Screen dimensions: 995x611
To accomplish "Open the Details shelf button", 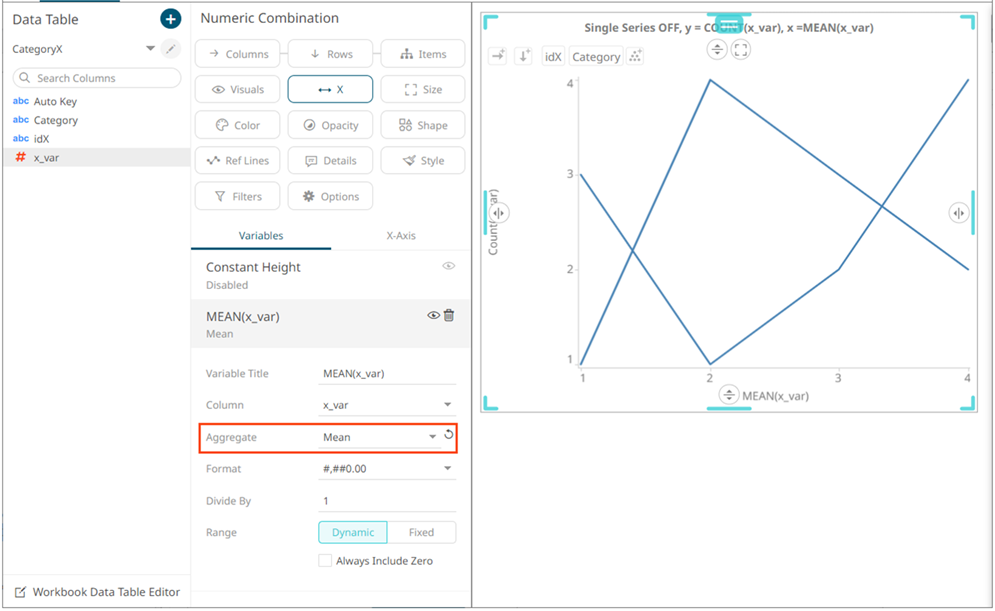I will coord(330,161).
